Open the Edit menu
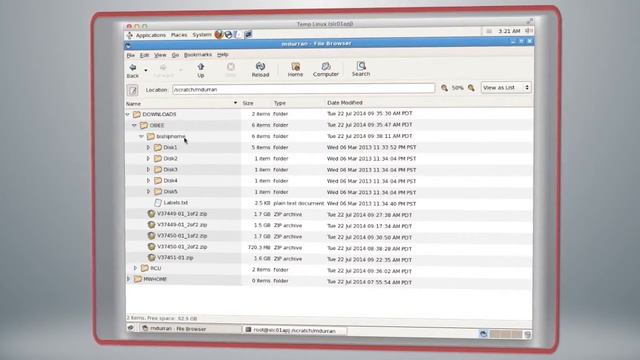This screenshot has height=360, width=640. (x=144, y=55)
